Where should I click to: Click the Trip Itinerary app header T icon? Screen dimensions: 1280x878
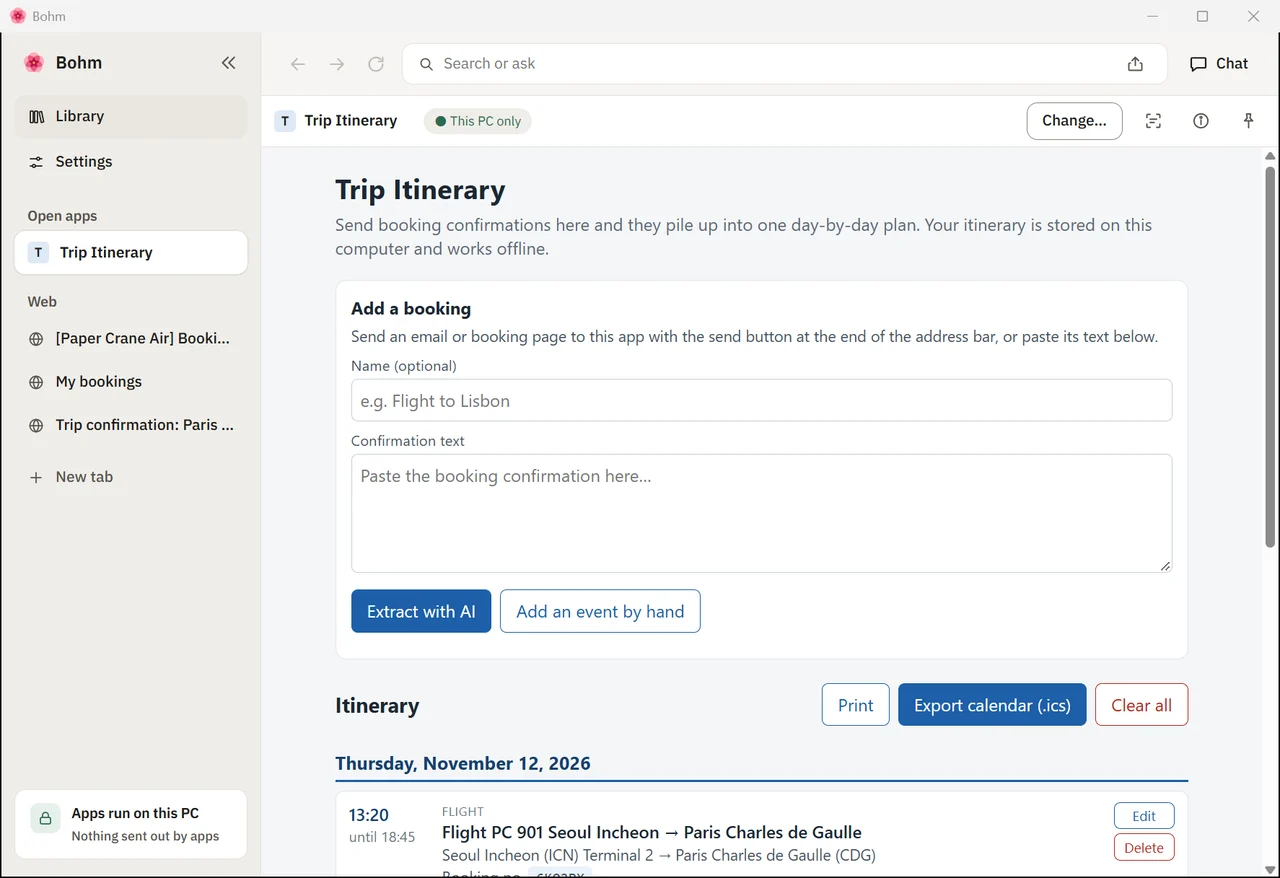pos(285,121)
